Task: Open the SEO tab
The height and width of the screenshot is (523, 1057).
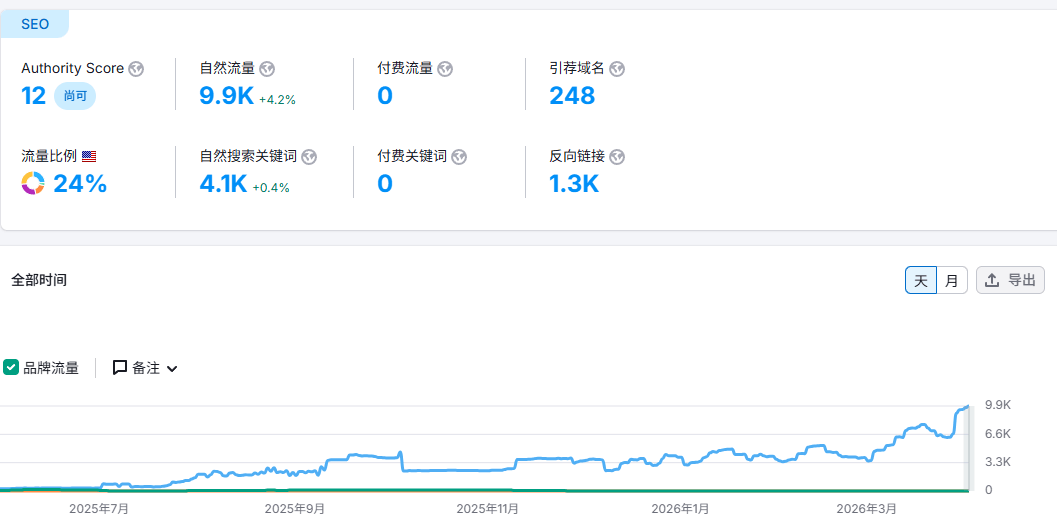Action: [x=35, y=24]
